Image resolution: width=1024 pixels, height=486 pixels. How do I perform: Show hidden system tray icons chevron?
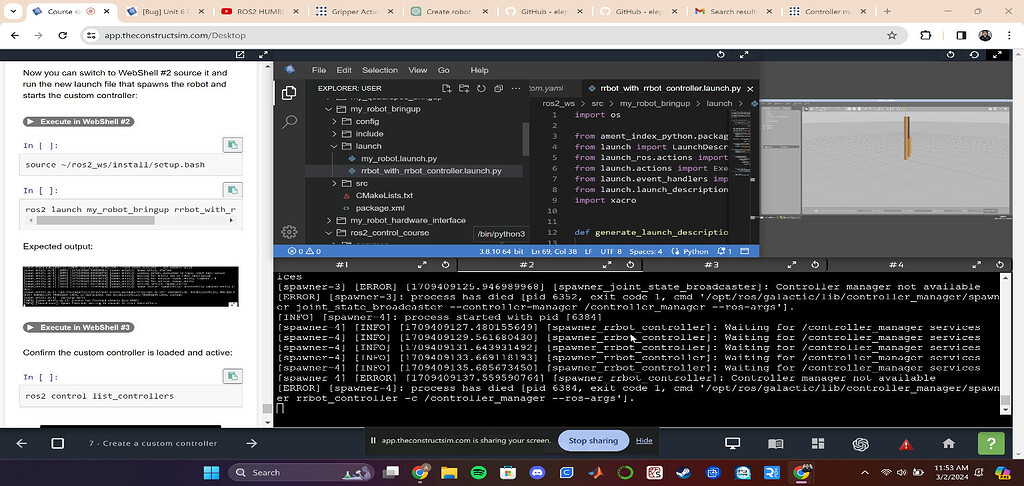pyautogui.click(x=865, y=472)
